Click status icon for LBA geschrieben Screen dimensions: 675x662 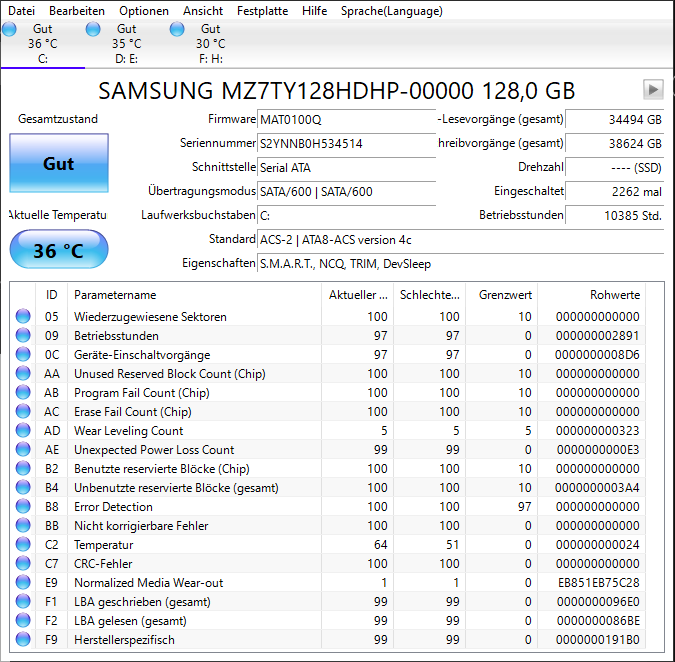pyautogui.click(x=23, y=601)
